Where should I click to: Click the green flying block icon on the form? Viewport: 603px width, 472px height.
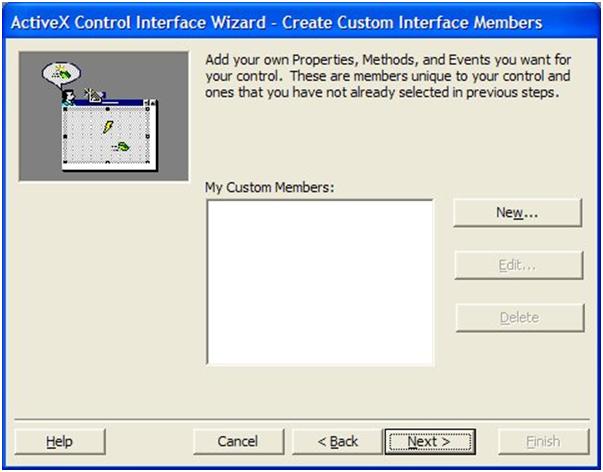click(x=121, y=147)
